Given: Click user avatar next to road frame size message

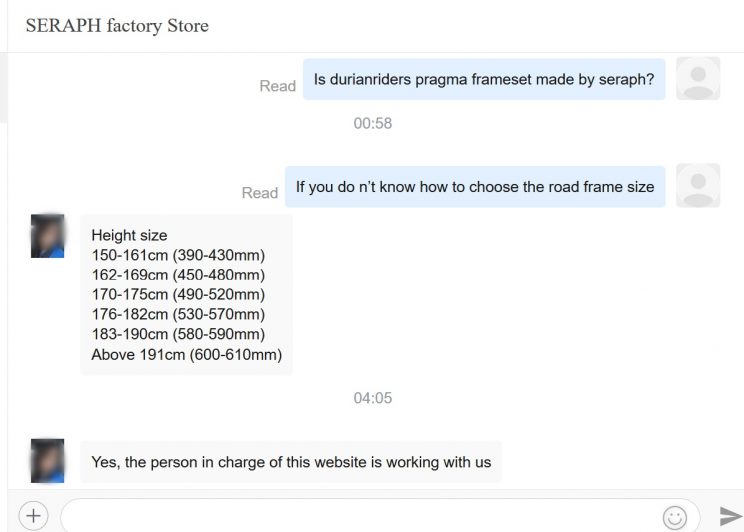Looking at the screenshot, I should pos(698,186).
